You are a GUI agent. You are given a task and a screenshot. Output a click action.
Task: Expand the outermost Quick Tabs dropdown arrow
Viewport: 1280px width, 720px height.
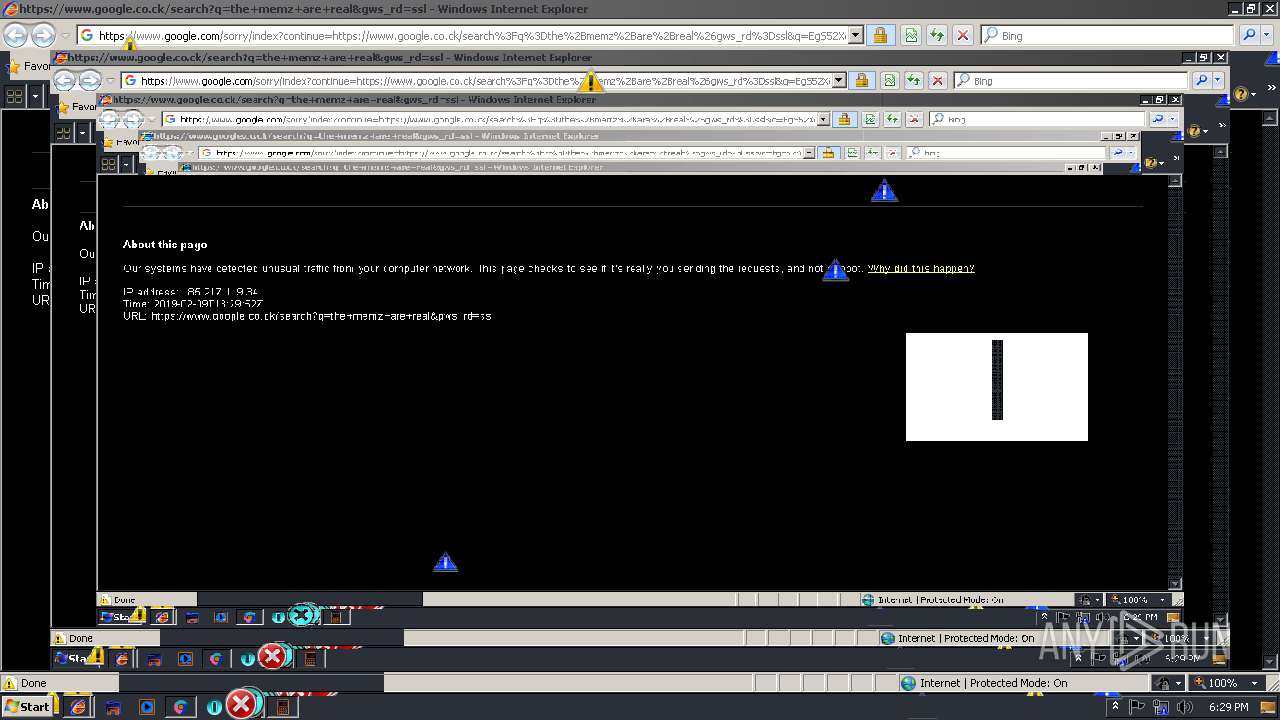(x=36, y=96)
